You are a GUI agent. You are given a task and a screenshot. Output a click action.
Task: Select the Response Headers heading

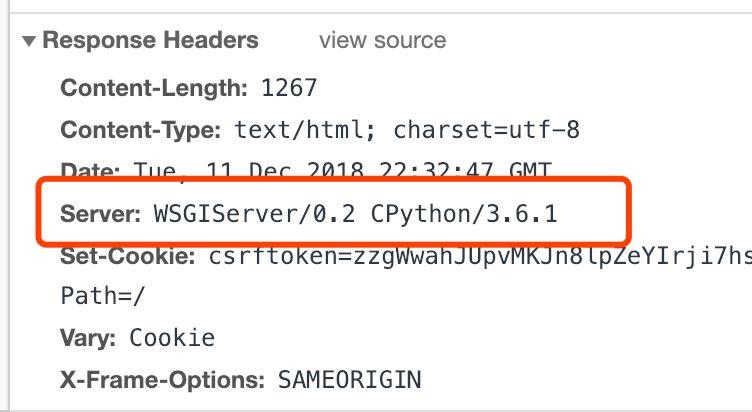pyautogui.click(x=151, y=40)
